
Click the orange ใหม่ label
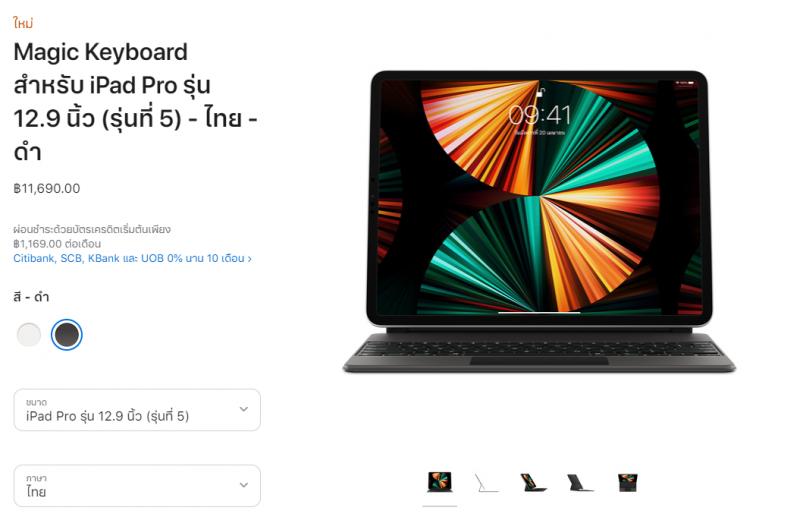pyautogui.click(x=23, y=23)
